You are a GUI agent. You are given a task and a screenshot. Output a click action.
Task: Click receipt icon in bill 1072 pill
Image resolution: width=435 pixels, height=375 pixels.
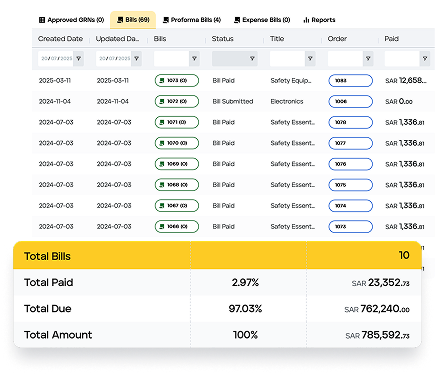pyautogui.click(x=162, y=101)
